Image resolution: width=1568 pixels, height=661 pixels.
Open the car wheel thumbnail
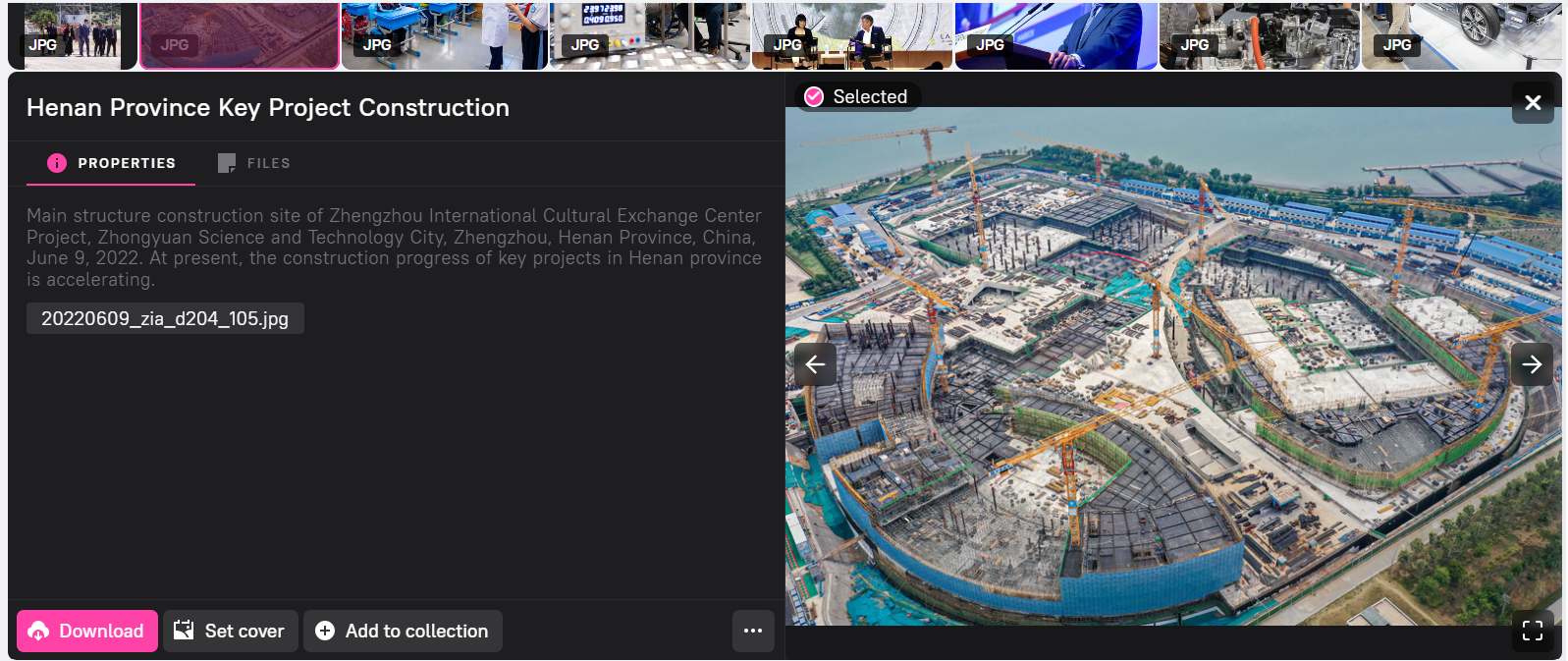[1462, 35]
